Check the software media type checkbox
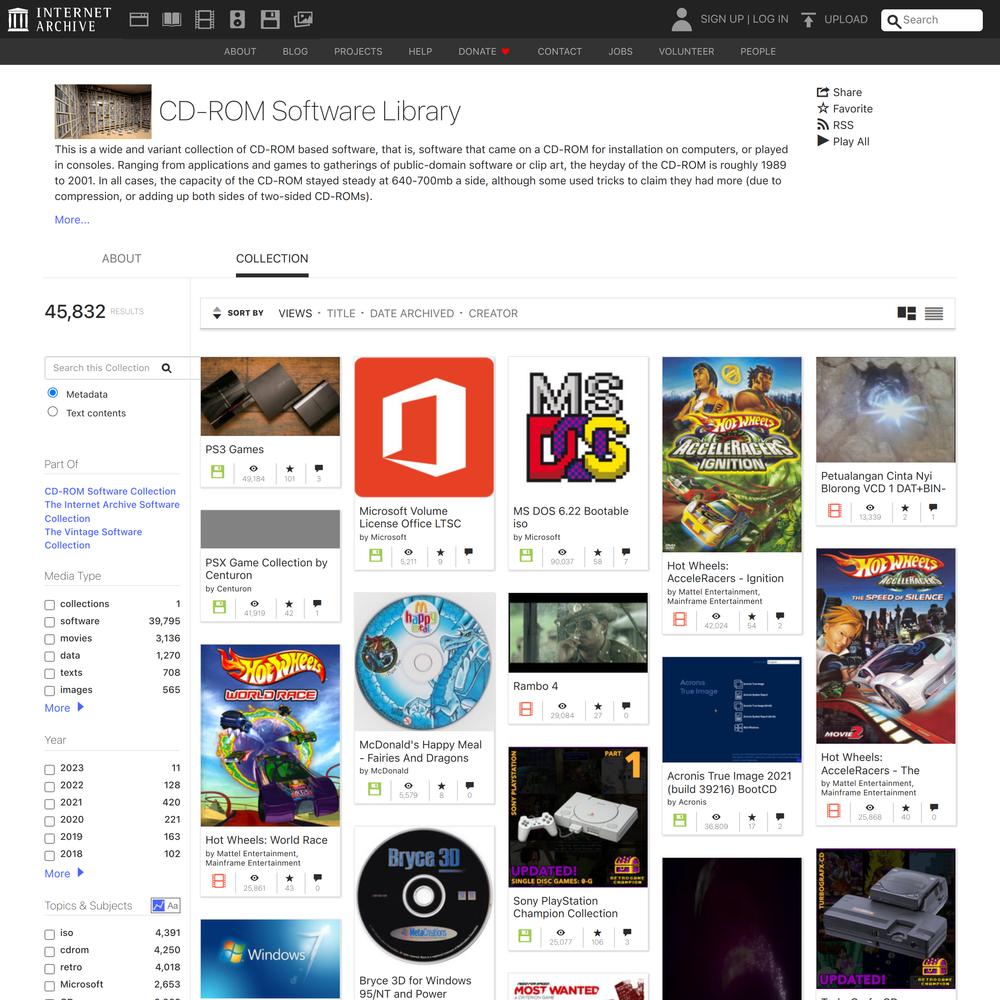Viewport: 1000px width, 1000px height. [x=50, y=622]
